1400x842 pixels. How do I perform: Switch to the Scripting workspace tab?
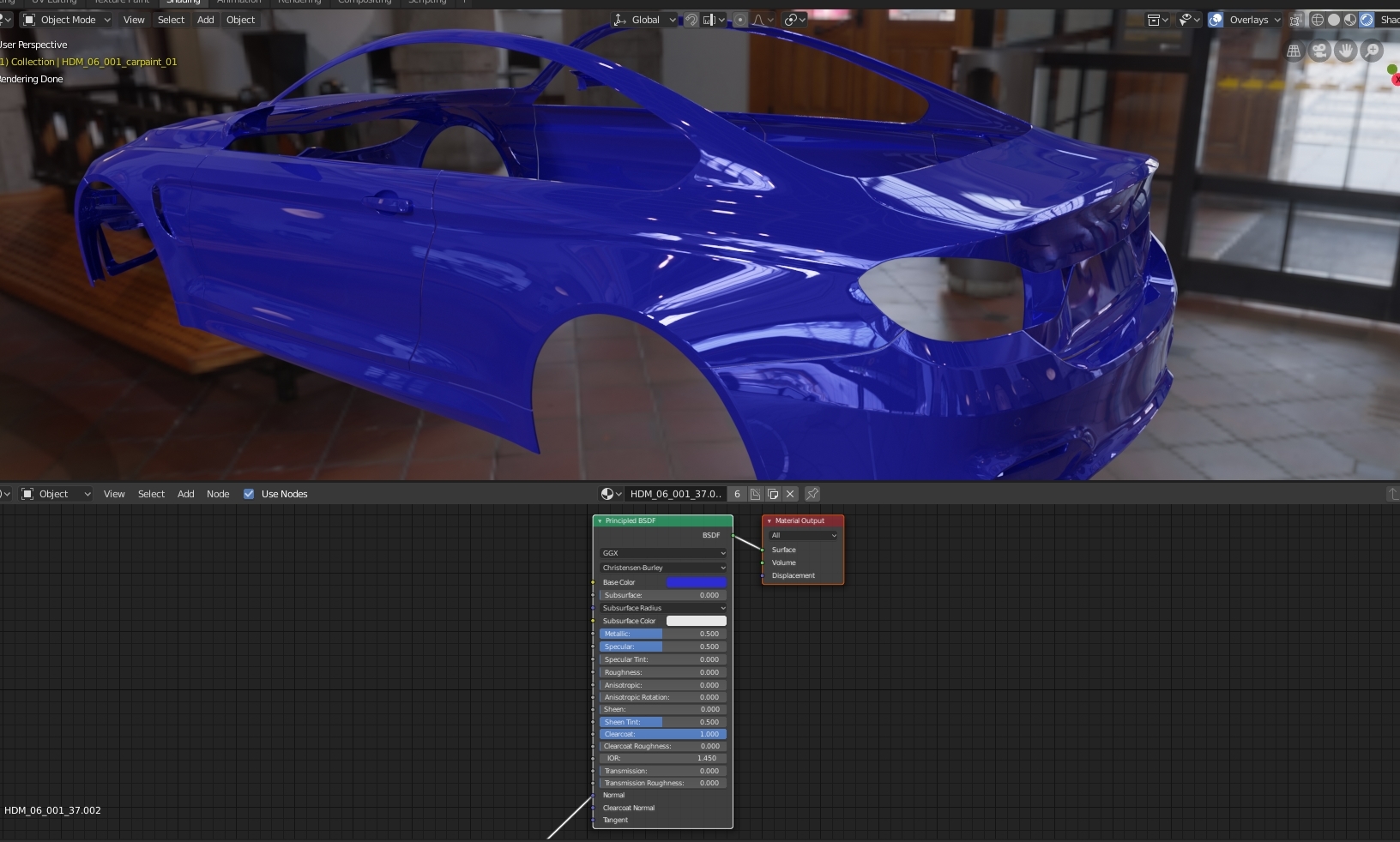pos(427,3)
